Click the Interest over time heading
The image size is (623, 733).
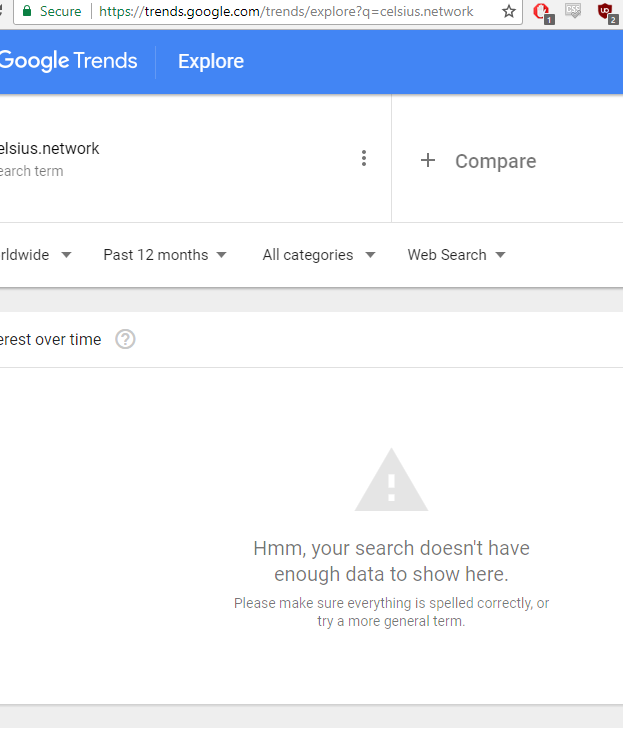tap(50, 340)
